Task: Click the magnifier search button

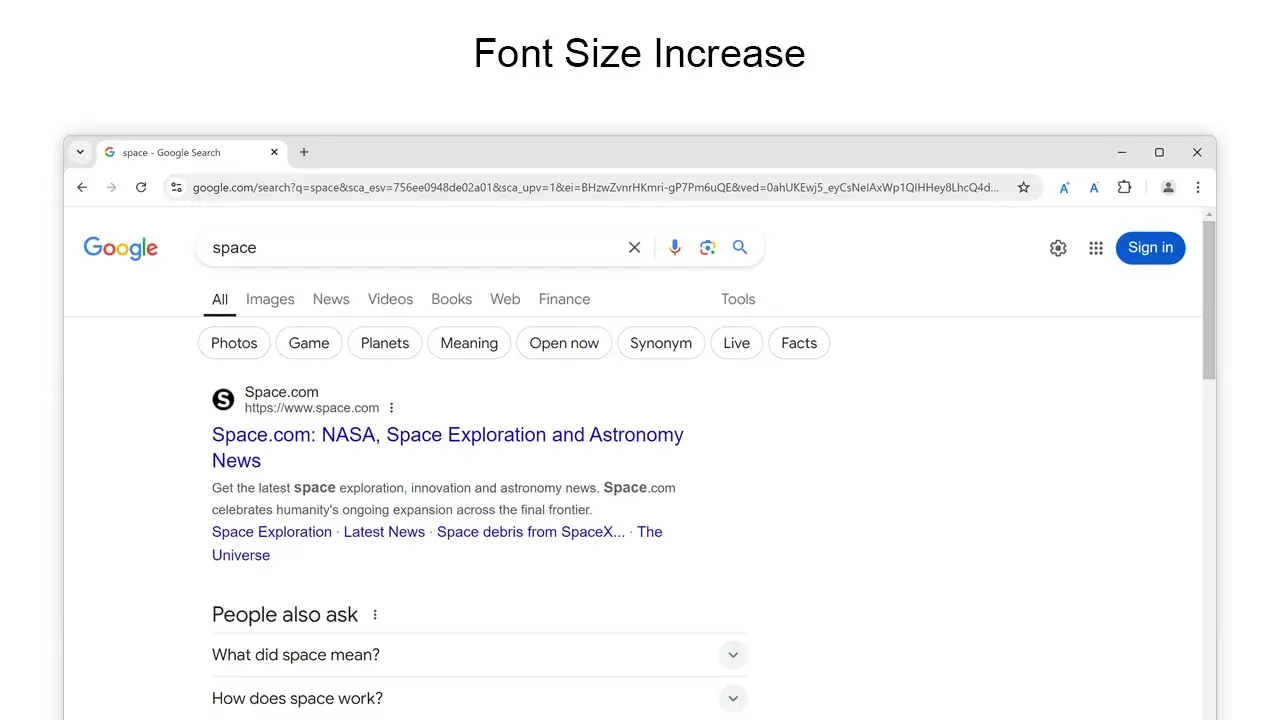Action: click(x=740, y=247)
